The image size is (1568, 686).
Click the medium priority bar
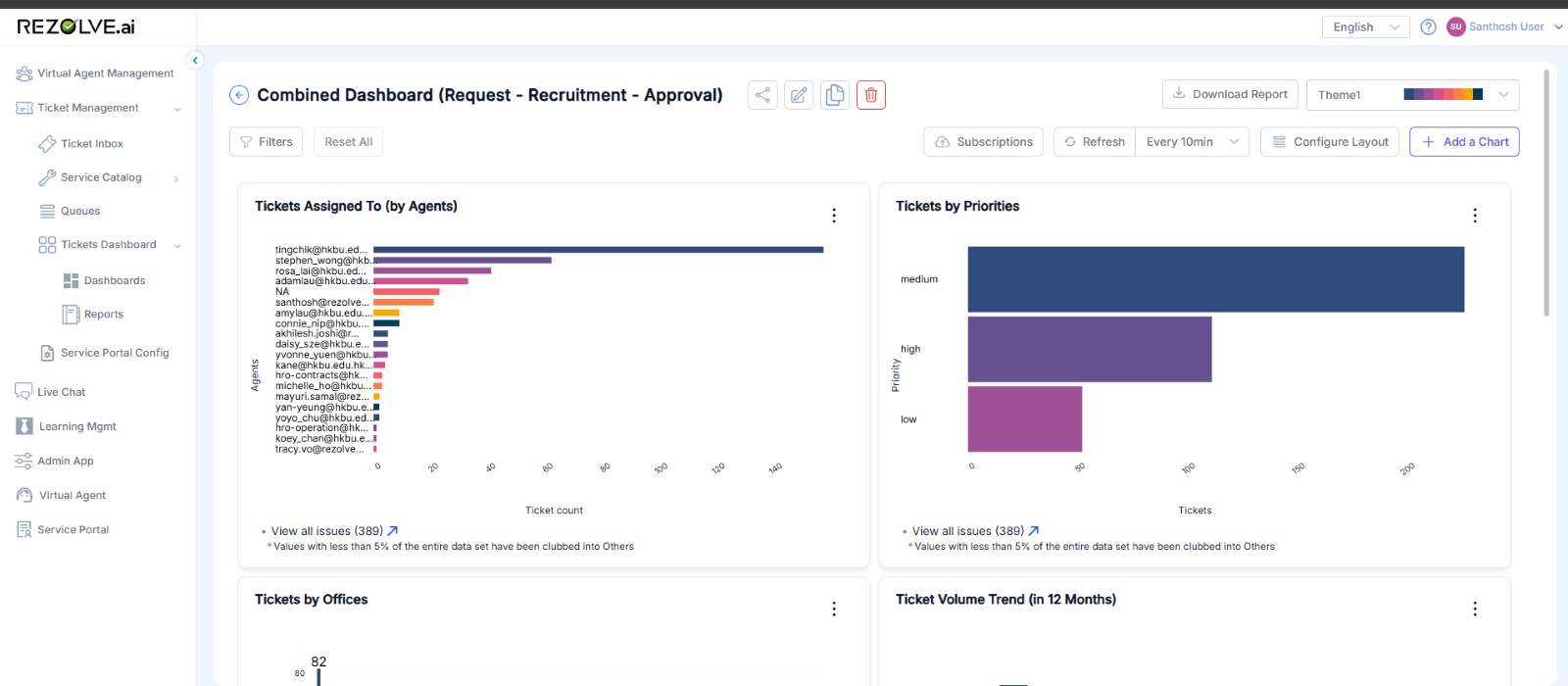click(1215, 279)
